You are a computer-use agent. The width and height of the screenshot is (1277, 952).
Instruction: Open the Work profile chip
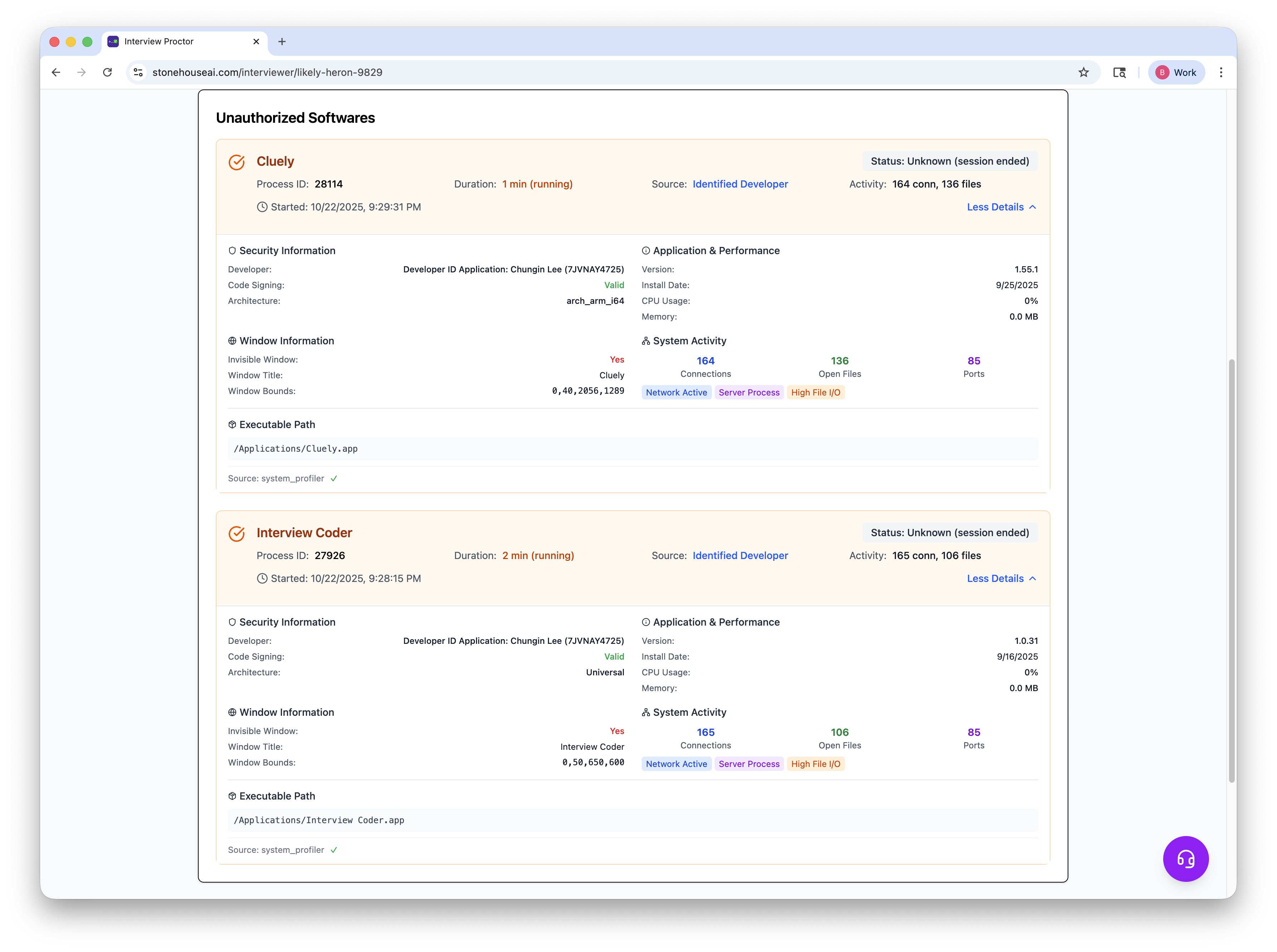[x=1176, y=72]
